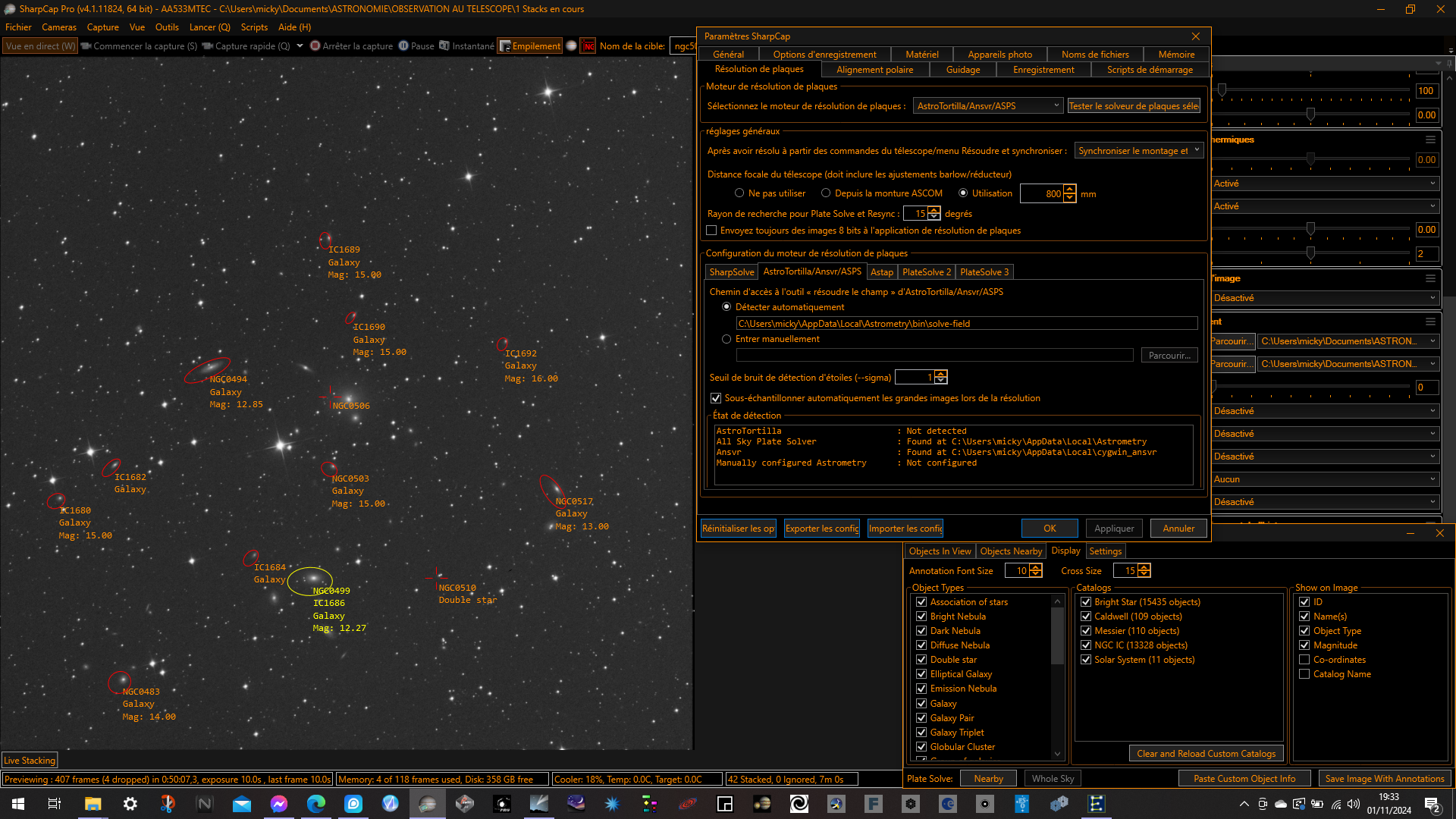Open the thermiques section hamburger menu
This screenshot has height=819, width=1456.
(1430, 140)
